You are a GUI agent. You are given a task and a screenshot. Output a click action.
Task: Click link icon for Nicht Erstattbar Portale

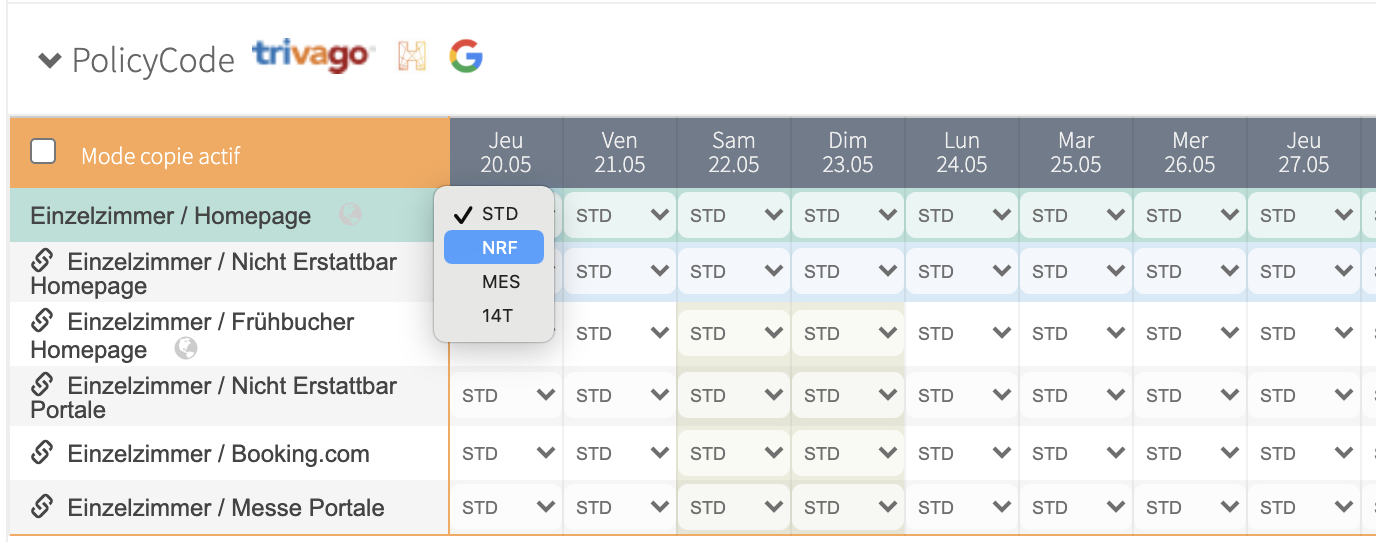click(42, 384)
